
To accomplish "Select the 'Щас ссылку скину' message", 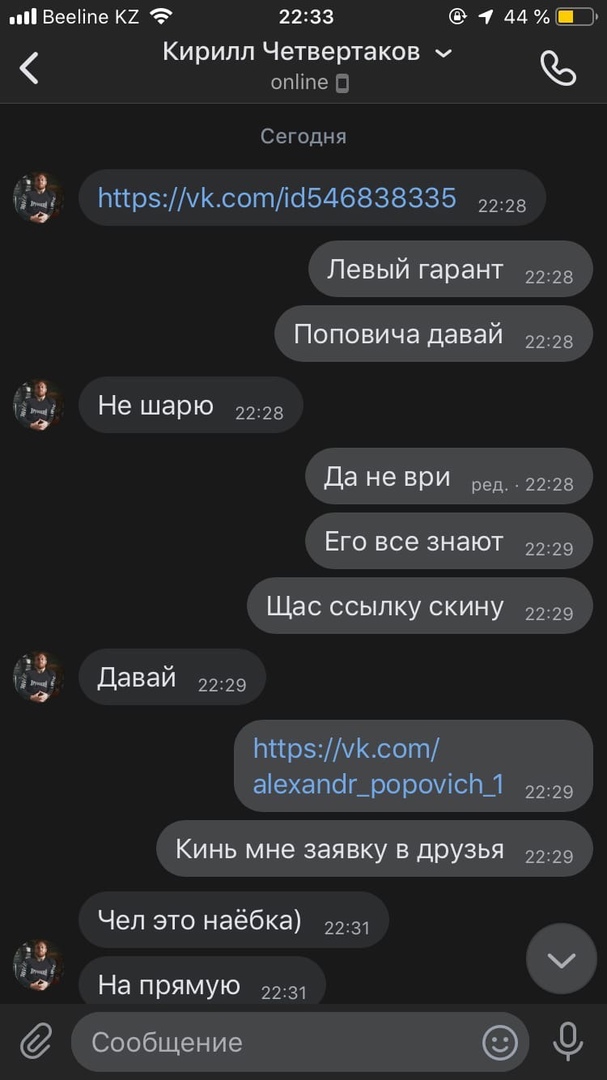I will (420, 606).
